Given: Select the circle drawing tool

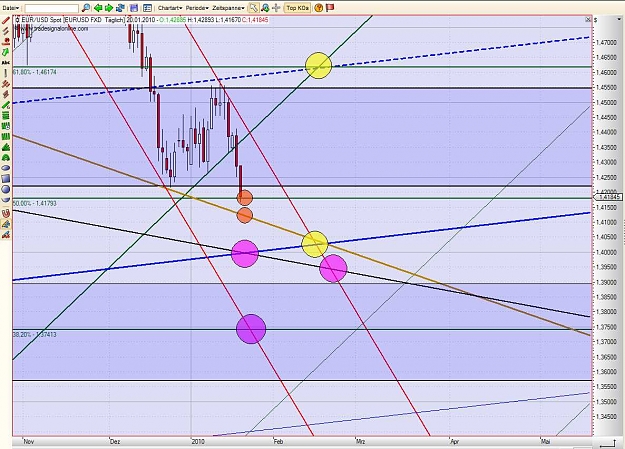Looking at the screenshot, I should (6, 189).
